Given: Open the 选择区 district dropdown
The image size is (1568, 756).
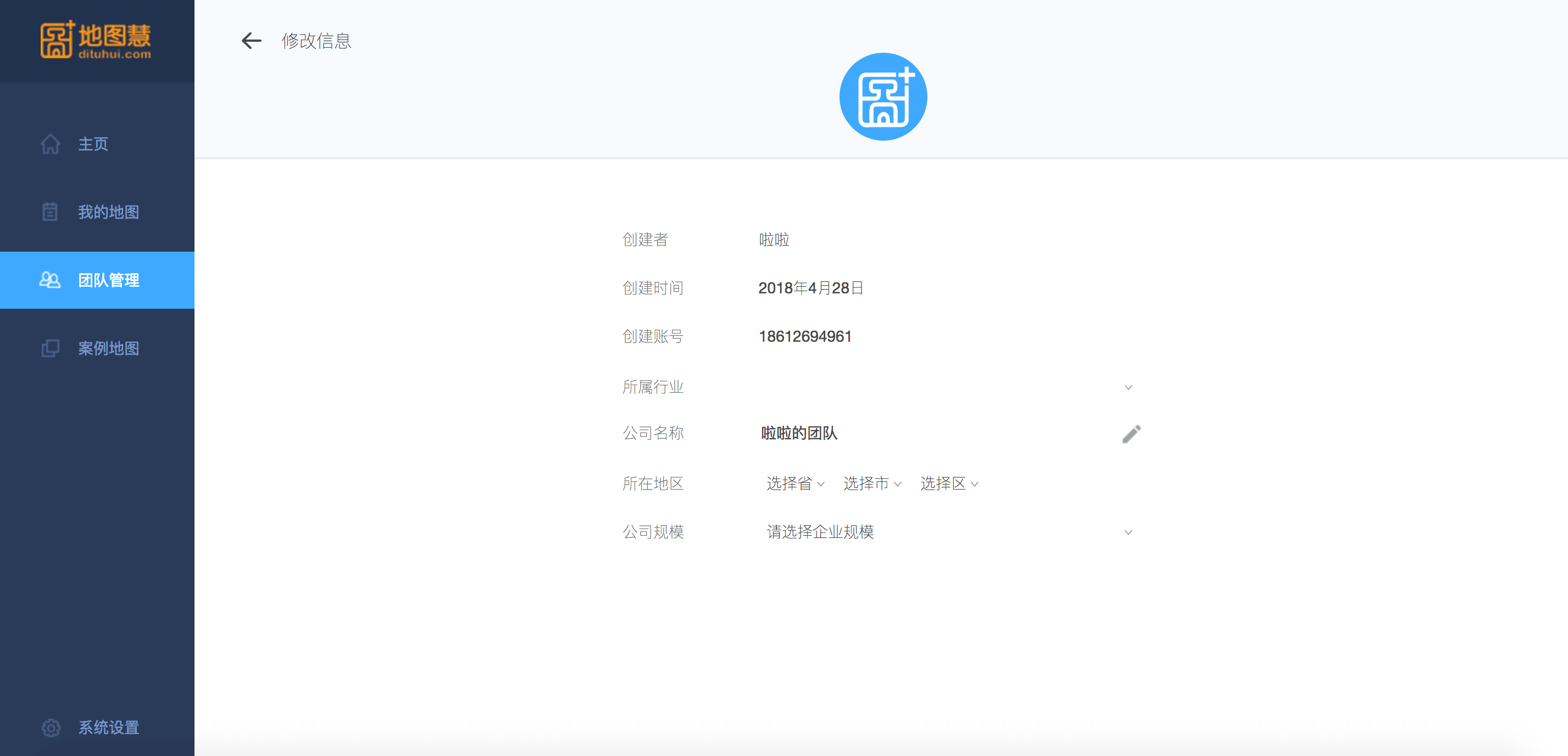Looking at the screenshot, I should (949, 483).
